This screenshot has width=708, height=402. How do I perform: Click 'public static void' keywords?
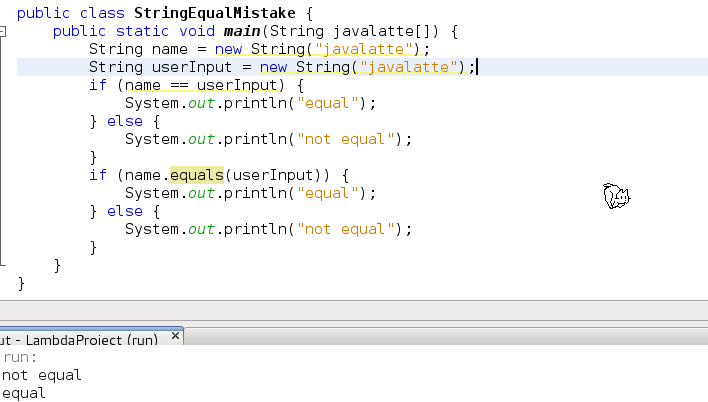point(134,31)
